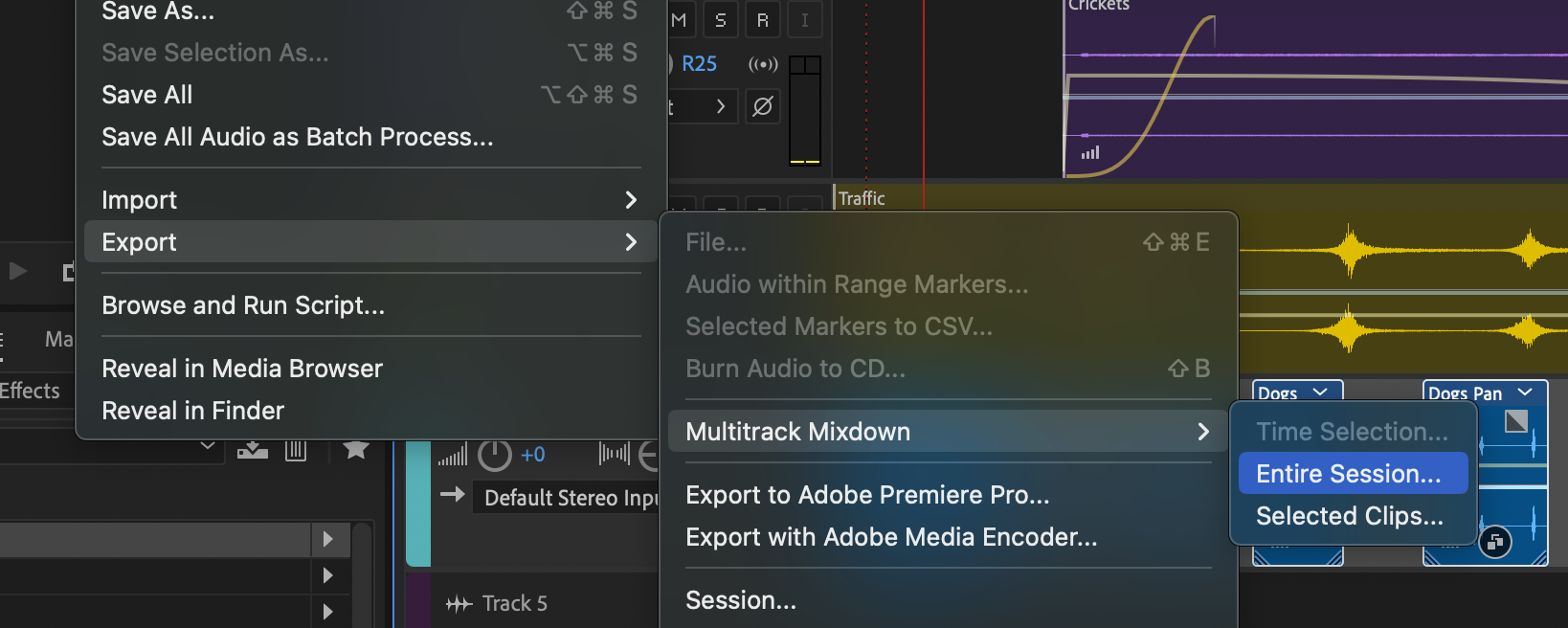Image resolution: width=1568 pixels, height=628 pixels.
Task: Click the monitor input broadcast icon
Action: 763,64
